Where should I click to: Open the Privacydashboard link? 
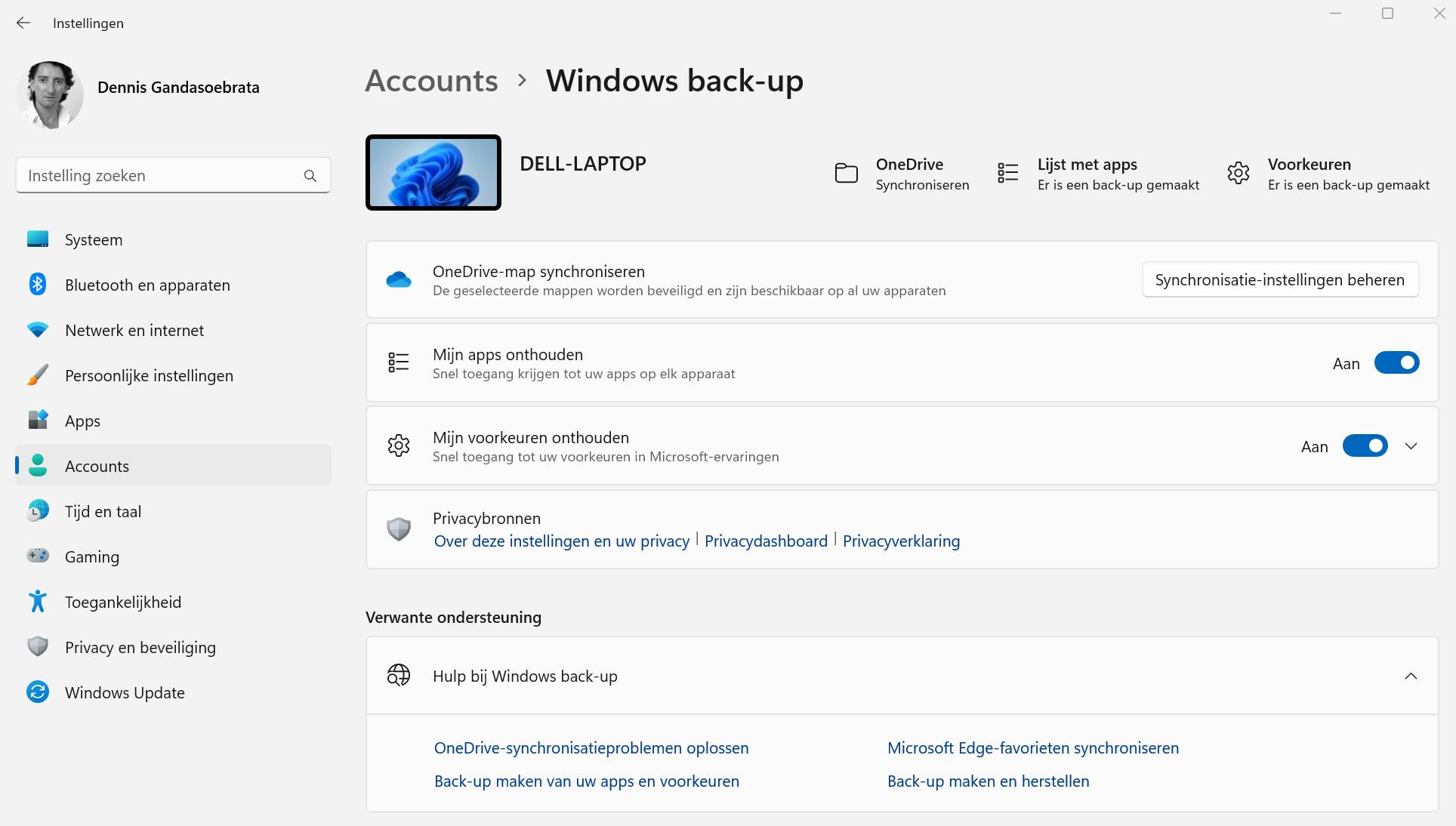[766, 541]
